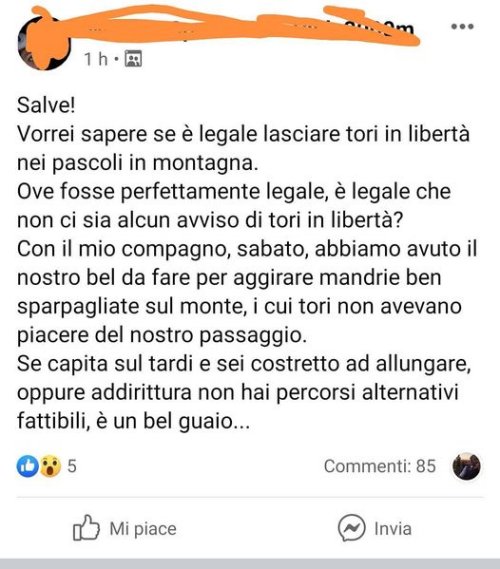Click the gray bar below the post
The width and height of the screenshot is (500, 569).
coord(250,564)
